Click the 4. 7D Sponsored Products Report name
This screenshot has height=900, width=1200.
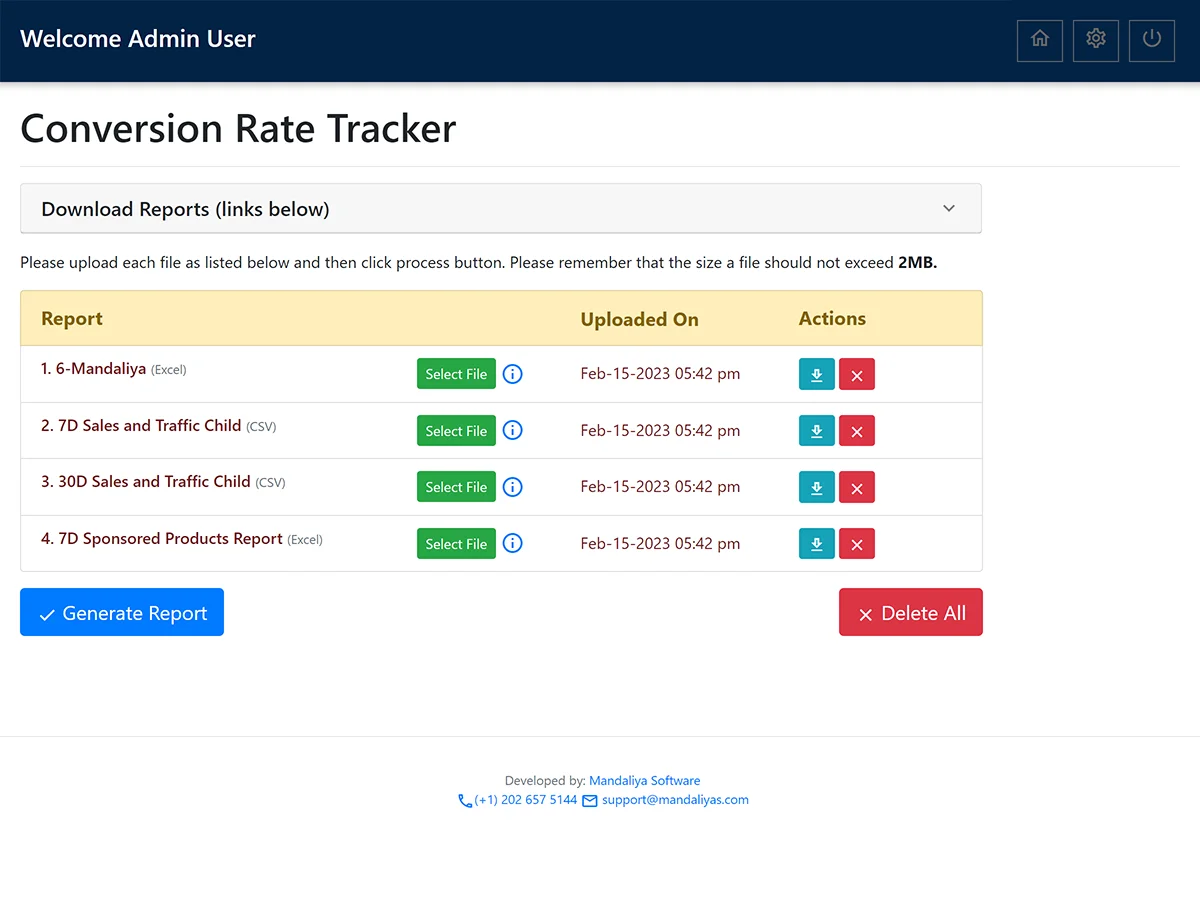point(162,539)
